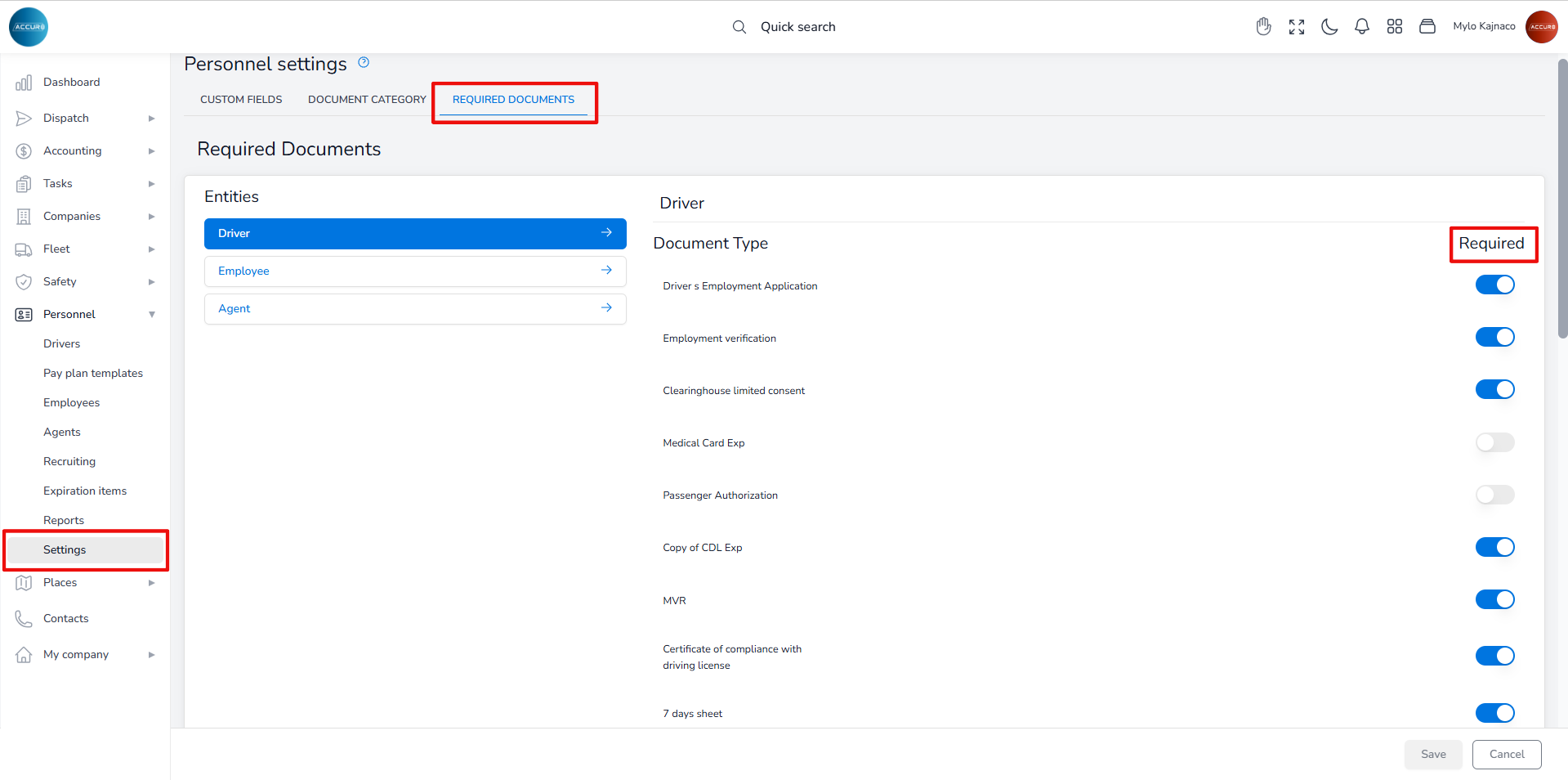The image size is (1568, 780).
Task: Turn on Passenger Authorization toggle
Action: coord(1494,495)
